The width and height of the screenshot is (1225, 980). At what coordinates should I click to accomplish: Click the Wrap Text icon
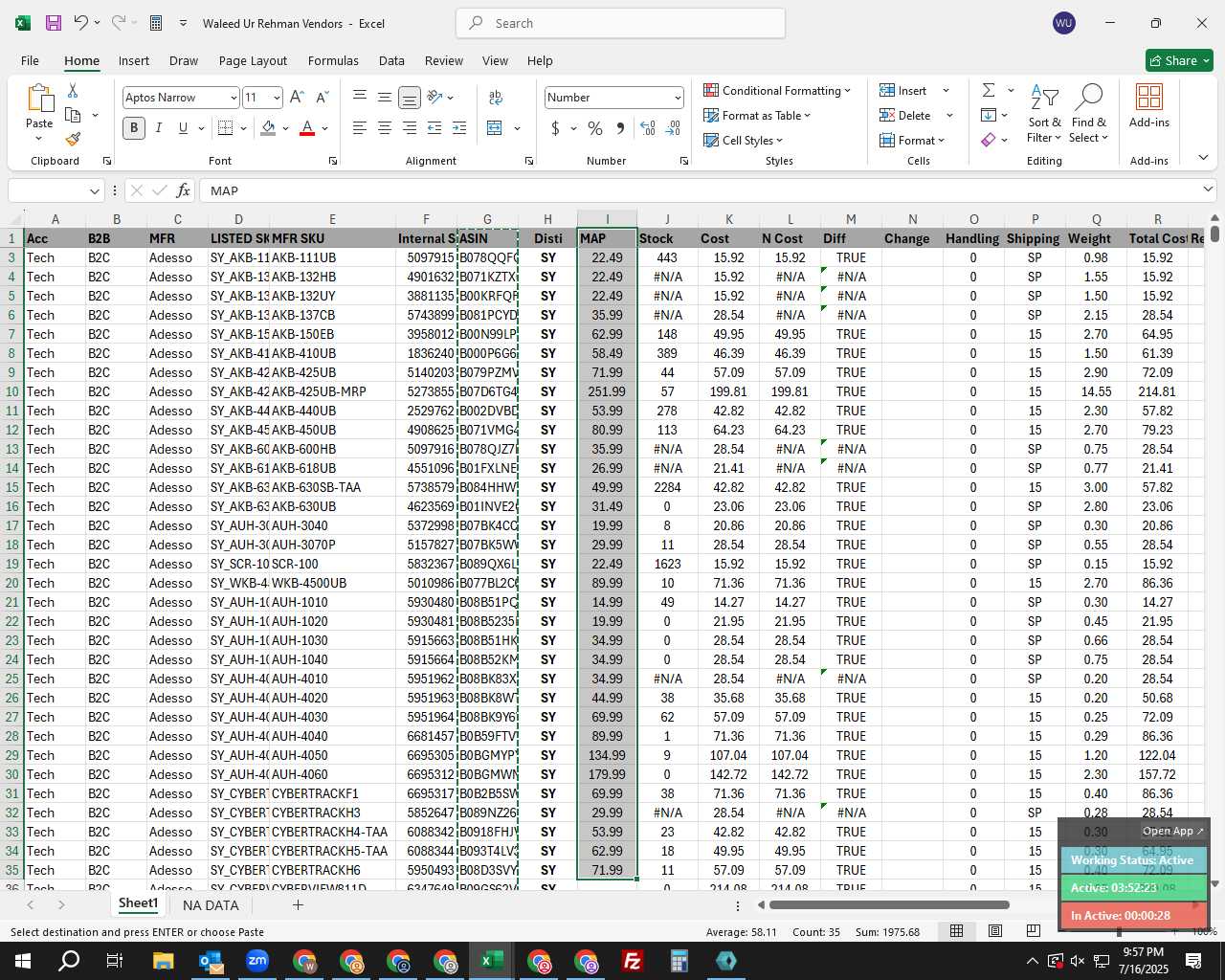[496, 97]
